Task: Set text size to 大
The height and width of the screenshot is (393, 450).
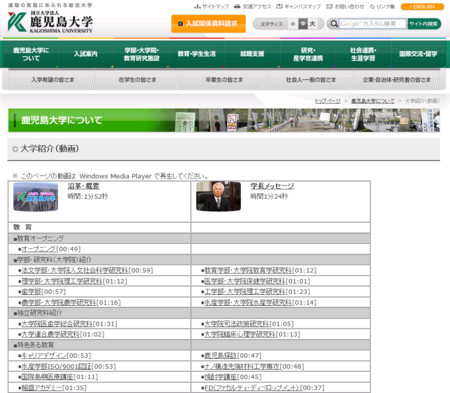Action: coord(312,24)
